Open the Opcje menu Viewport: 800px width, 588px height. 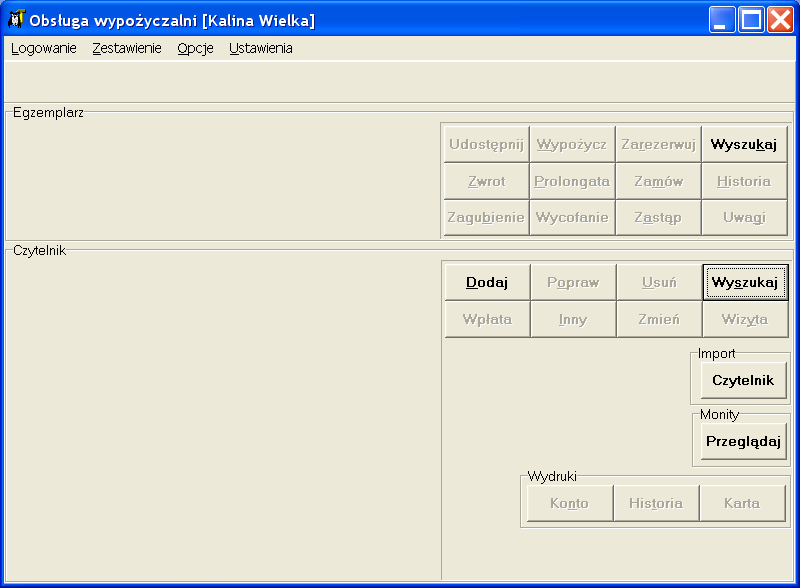[x=195, y=48]
